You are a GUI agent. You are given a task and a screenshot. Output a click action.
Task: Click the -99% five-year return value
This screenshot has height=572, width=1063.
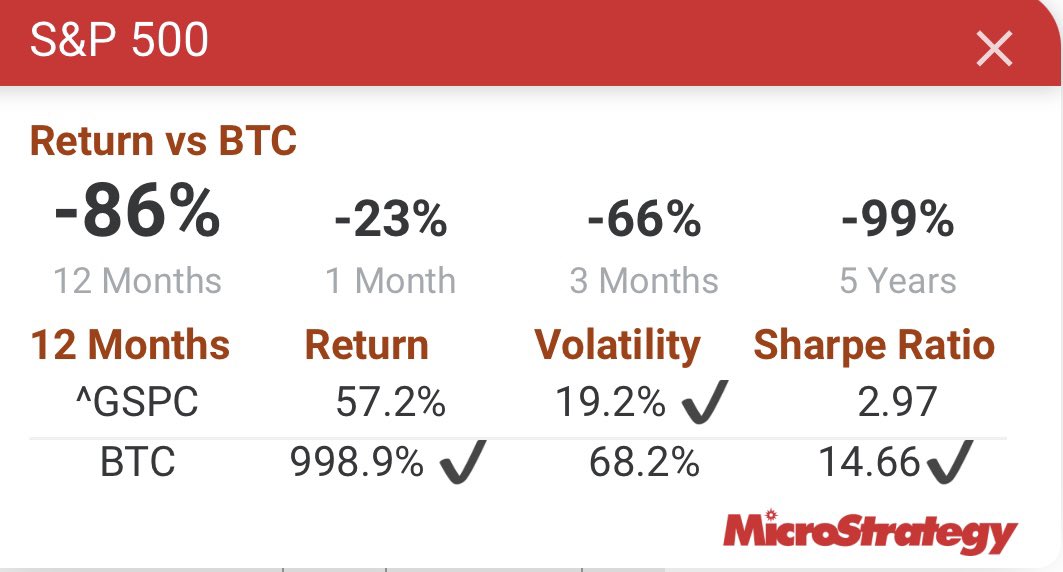pyautogui.click(x=898, y=219)
